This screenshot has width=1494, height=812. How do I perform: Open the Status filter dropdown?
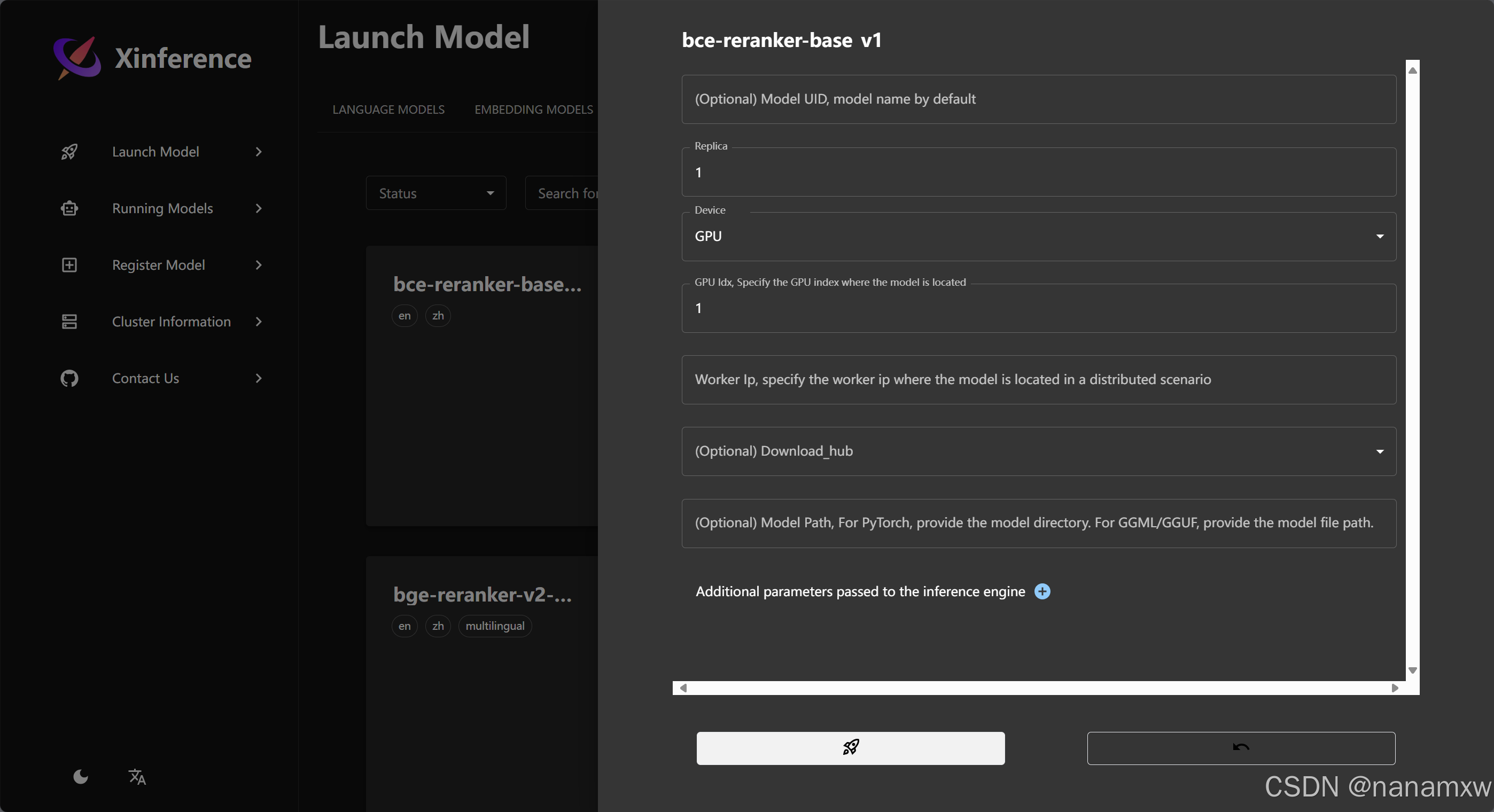point(435,193)
